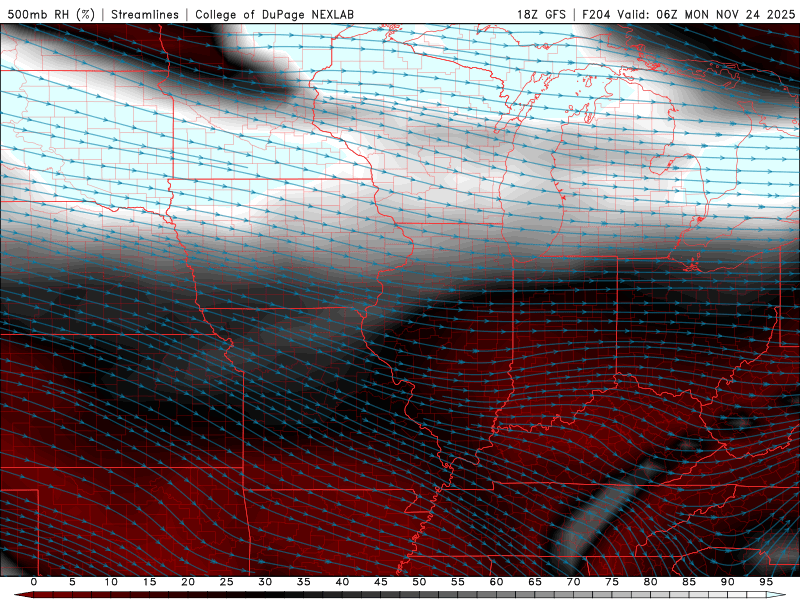
Task: Click the colorbar label '70'
Action: [x=573, y=582]
